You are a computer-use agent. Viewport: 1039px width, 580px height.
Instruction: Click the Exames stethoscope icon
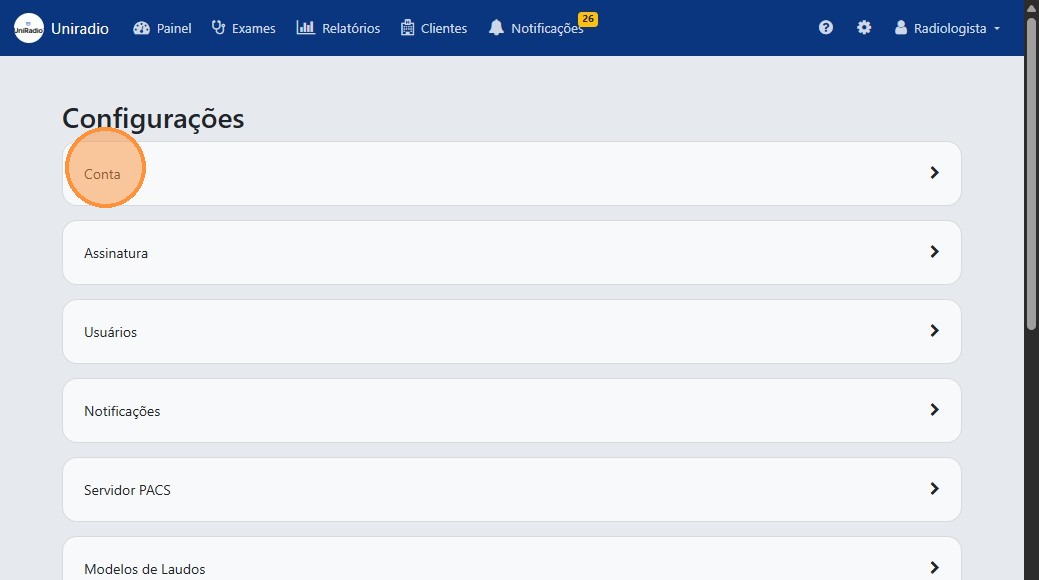[x=219, y=28]
